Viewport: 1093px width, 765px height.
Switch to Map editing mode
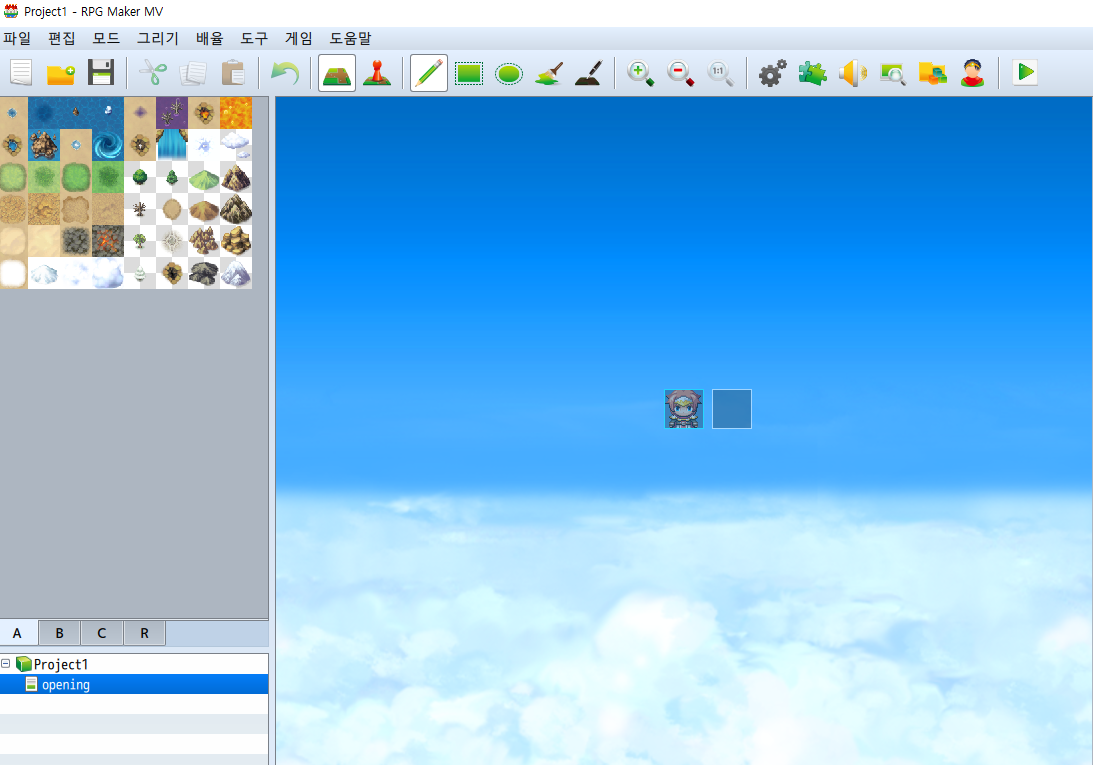click(x=337, y=73)
